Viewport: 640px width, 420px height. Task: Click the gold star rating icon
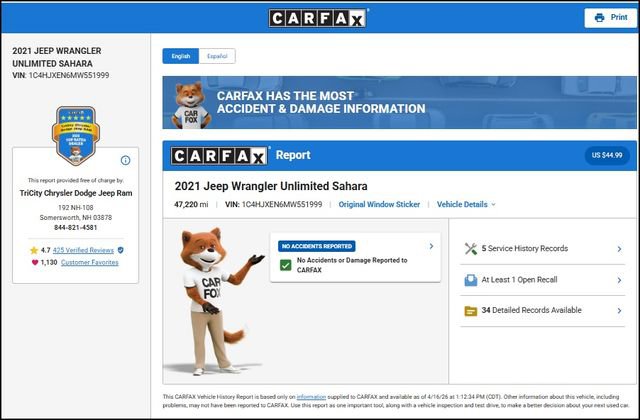(34, 250)
